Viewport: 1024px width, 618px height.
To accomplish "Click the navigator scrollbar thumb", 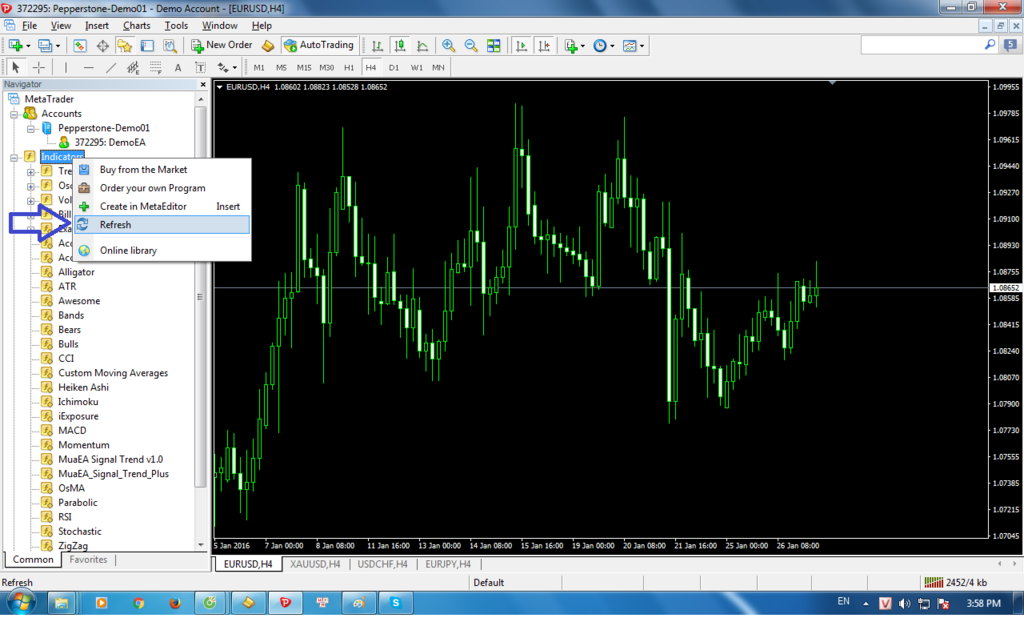I will coord(200,297).
